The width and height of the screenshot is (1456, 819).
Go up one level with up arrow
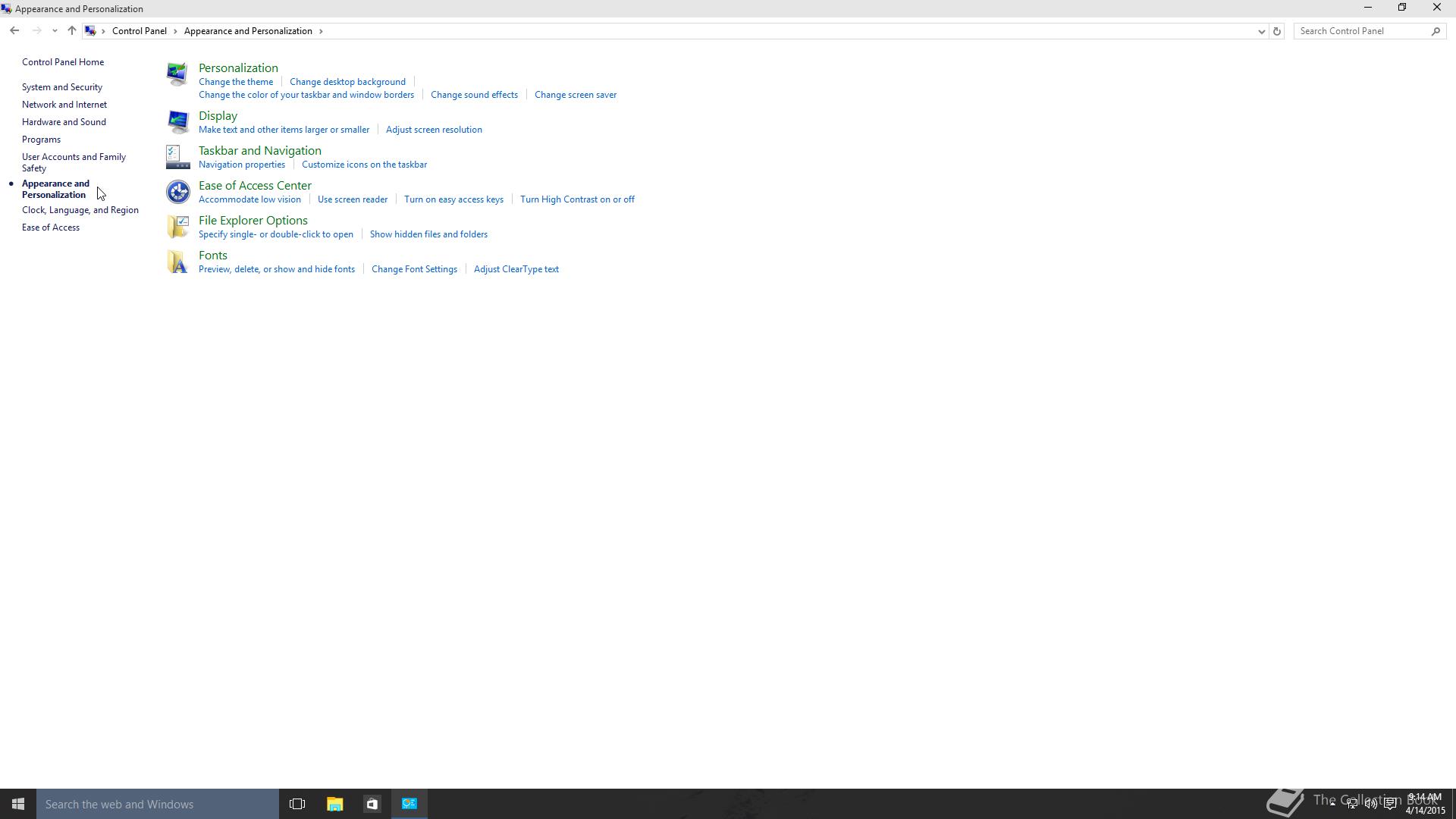[x=72, y=31]
